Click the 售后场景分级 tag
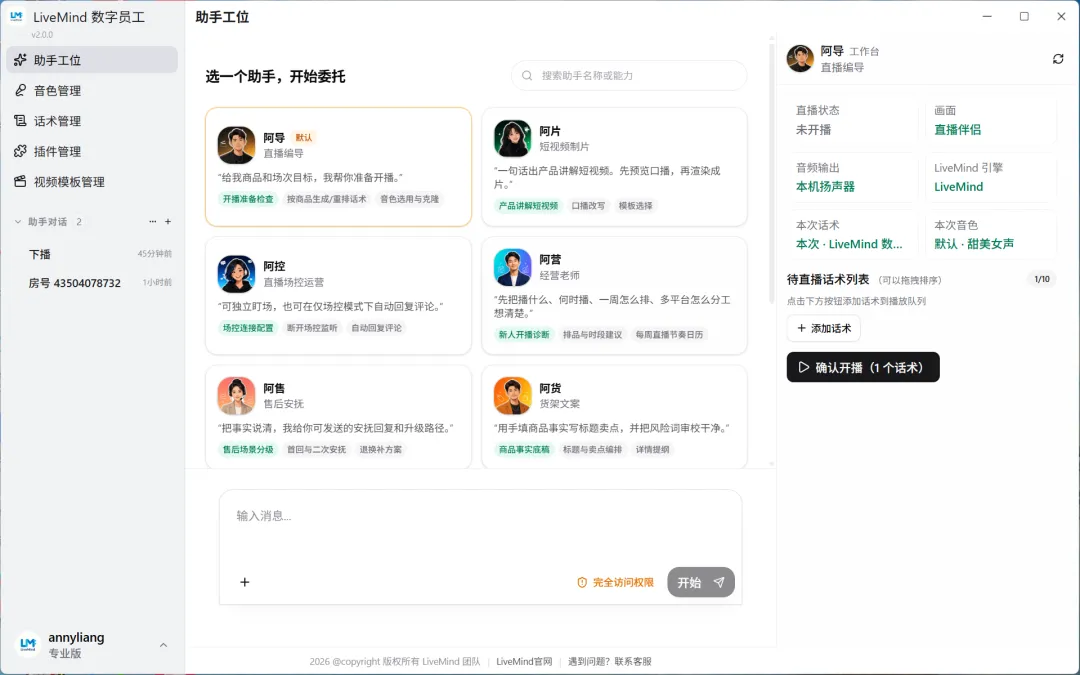 (248, 449)
